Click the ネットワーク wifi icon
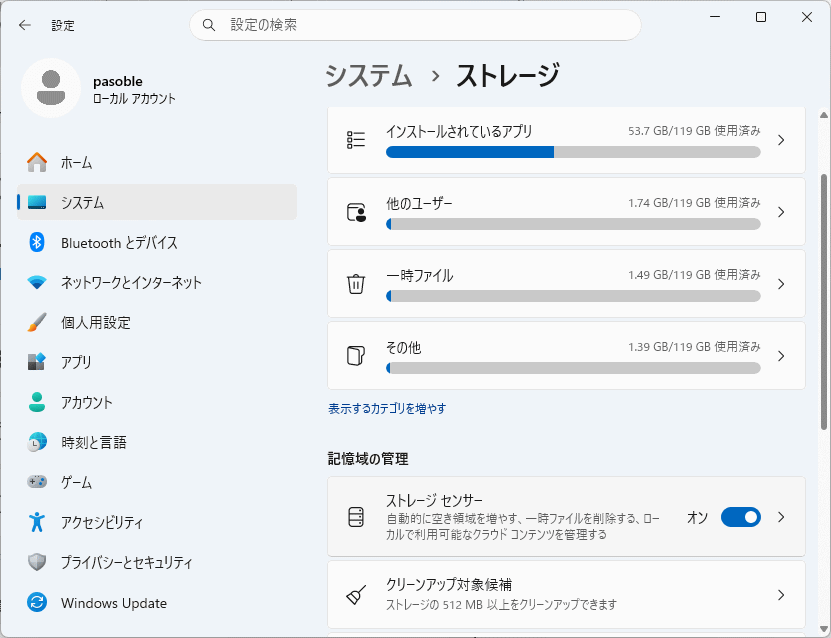Screen dimensions: 831x638 37,282
